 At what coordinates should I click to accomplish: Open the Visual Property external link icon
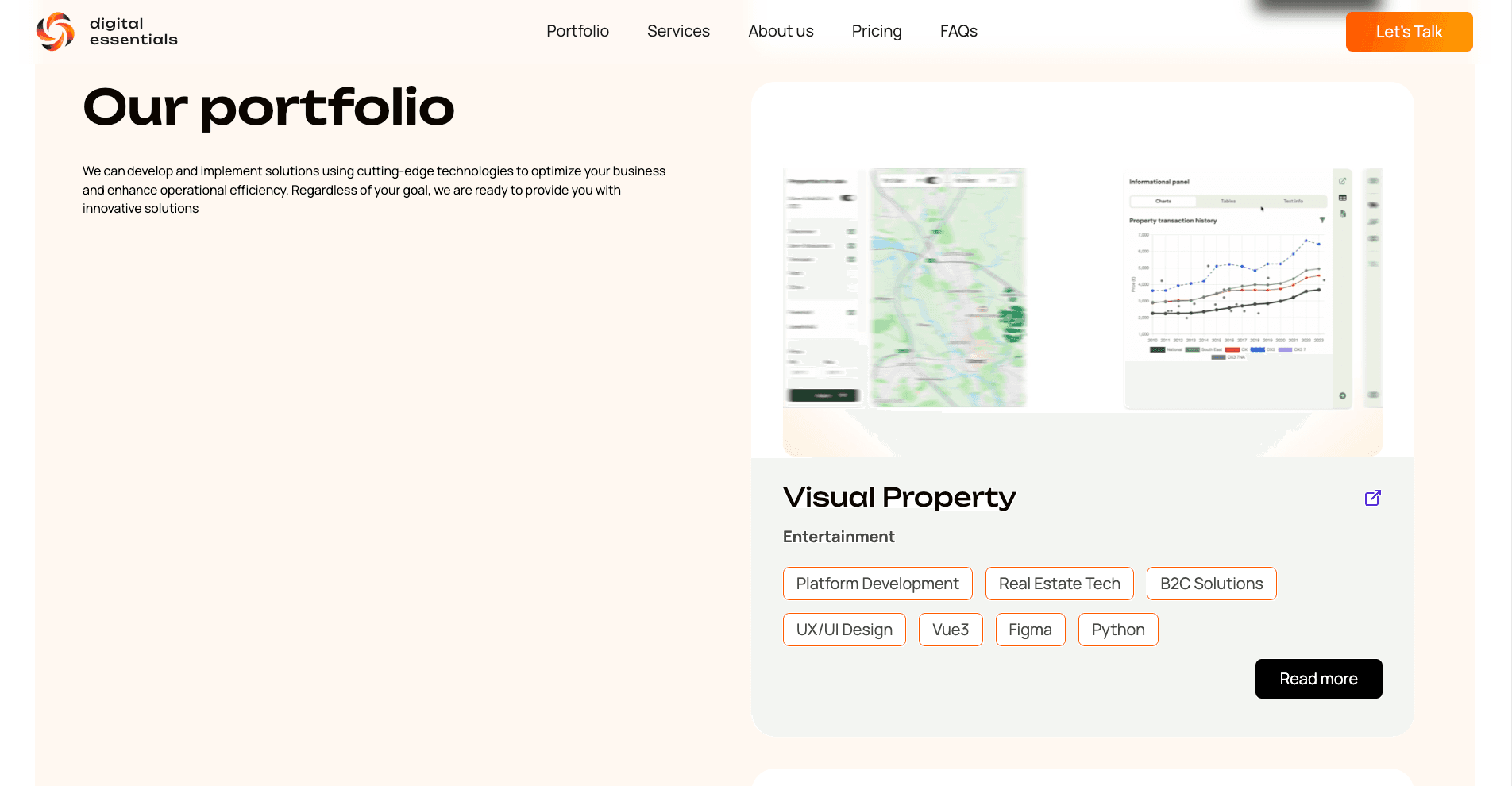click(x=1373, y=498)
